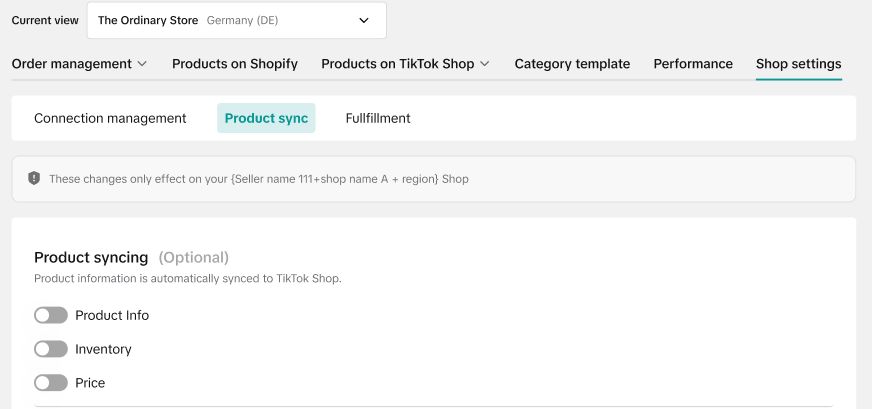Expand Products on TikTok Shop menu
872x409 pixels.
coord(406,64)
